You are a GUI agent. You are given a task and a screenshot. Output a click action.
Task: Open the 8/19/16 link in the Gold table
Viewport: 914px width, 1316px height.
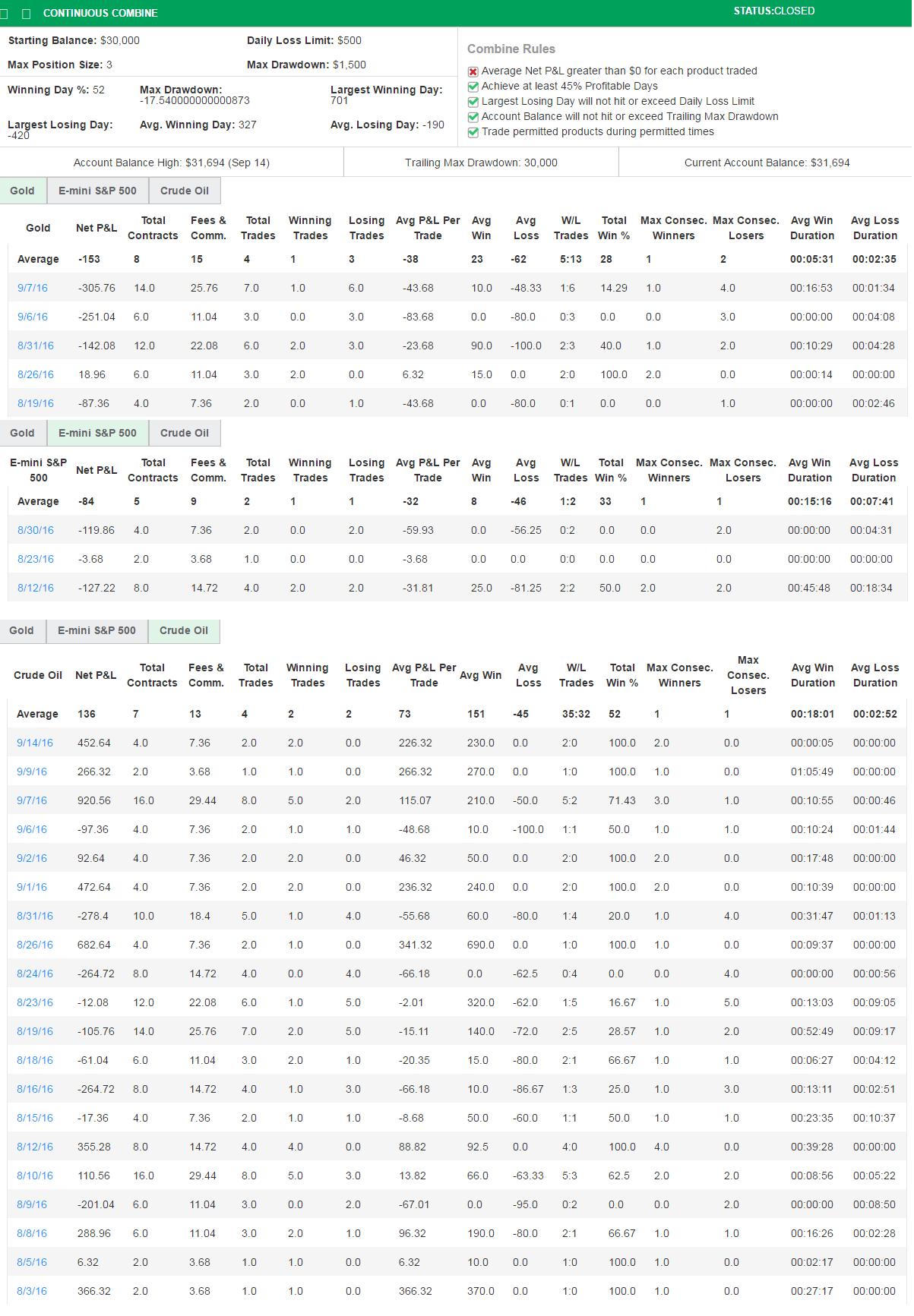click(x=36, y=403)
